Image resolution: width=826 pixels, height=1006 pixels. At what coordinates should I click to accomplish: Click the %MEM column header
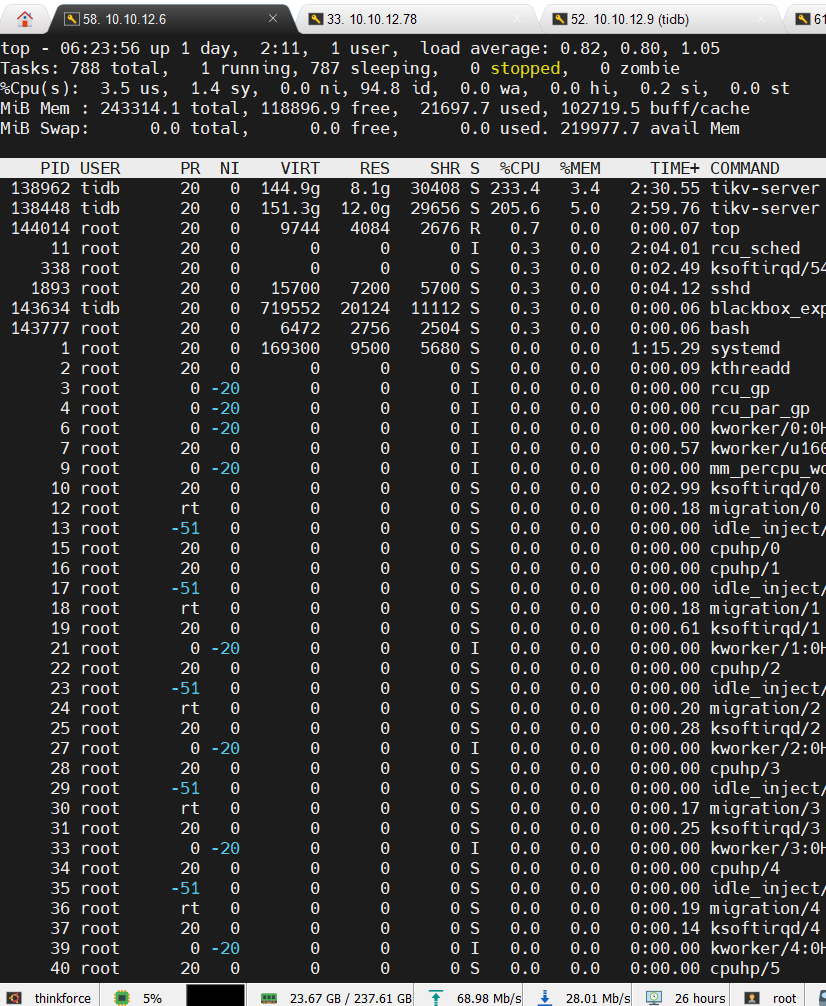580,168
